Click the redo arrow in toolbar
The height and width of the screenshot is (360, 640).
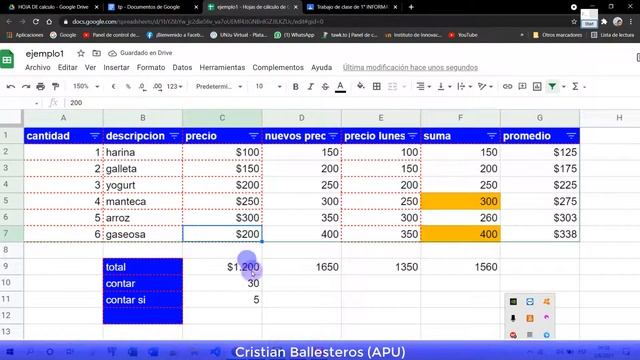pos(26,87)
